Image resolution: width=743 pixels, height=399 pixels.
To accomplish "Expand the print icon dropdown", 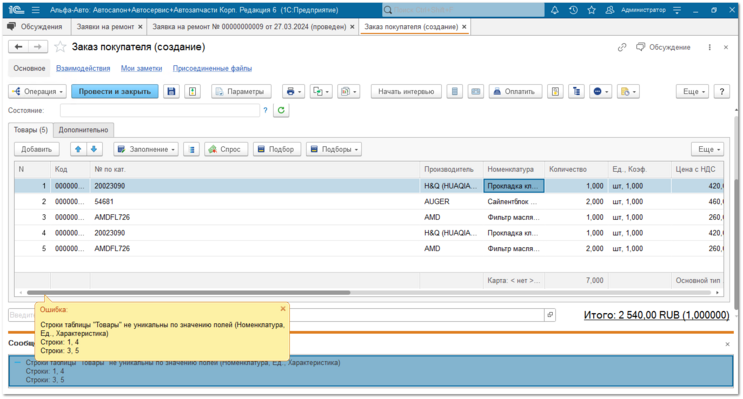I will 293,91.
